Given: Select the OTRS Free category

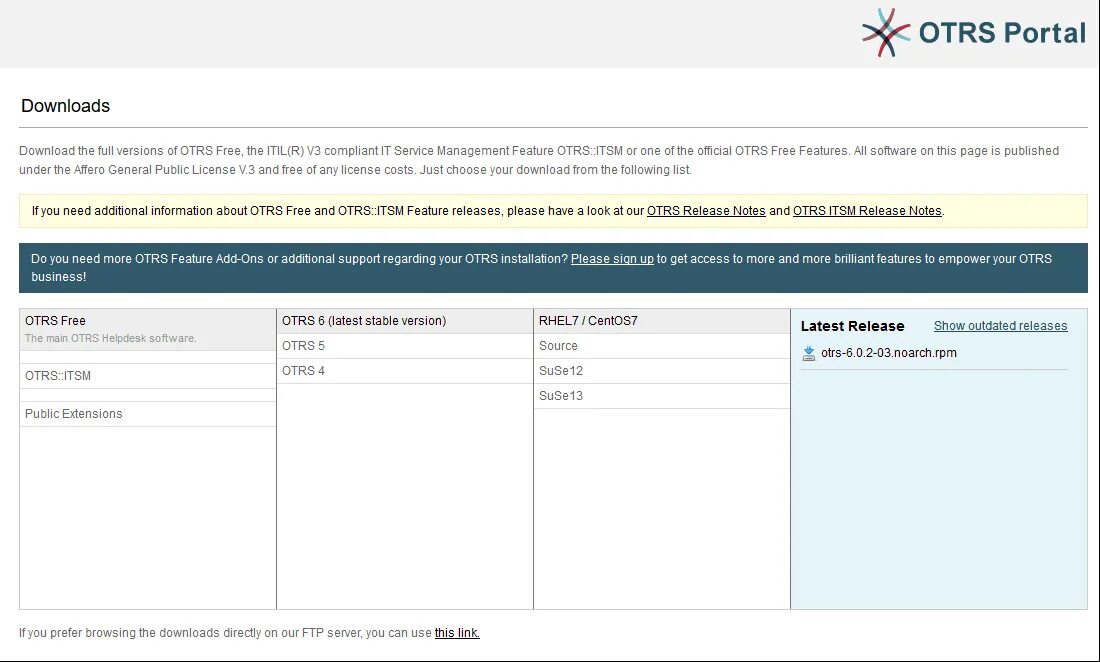Looking at the screenshot, I should (55, 320).
